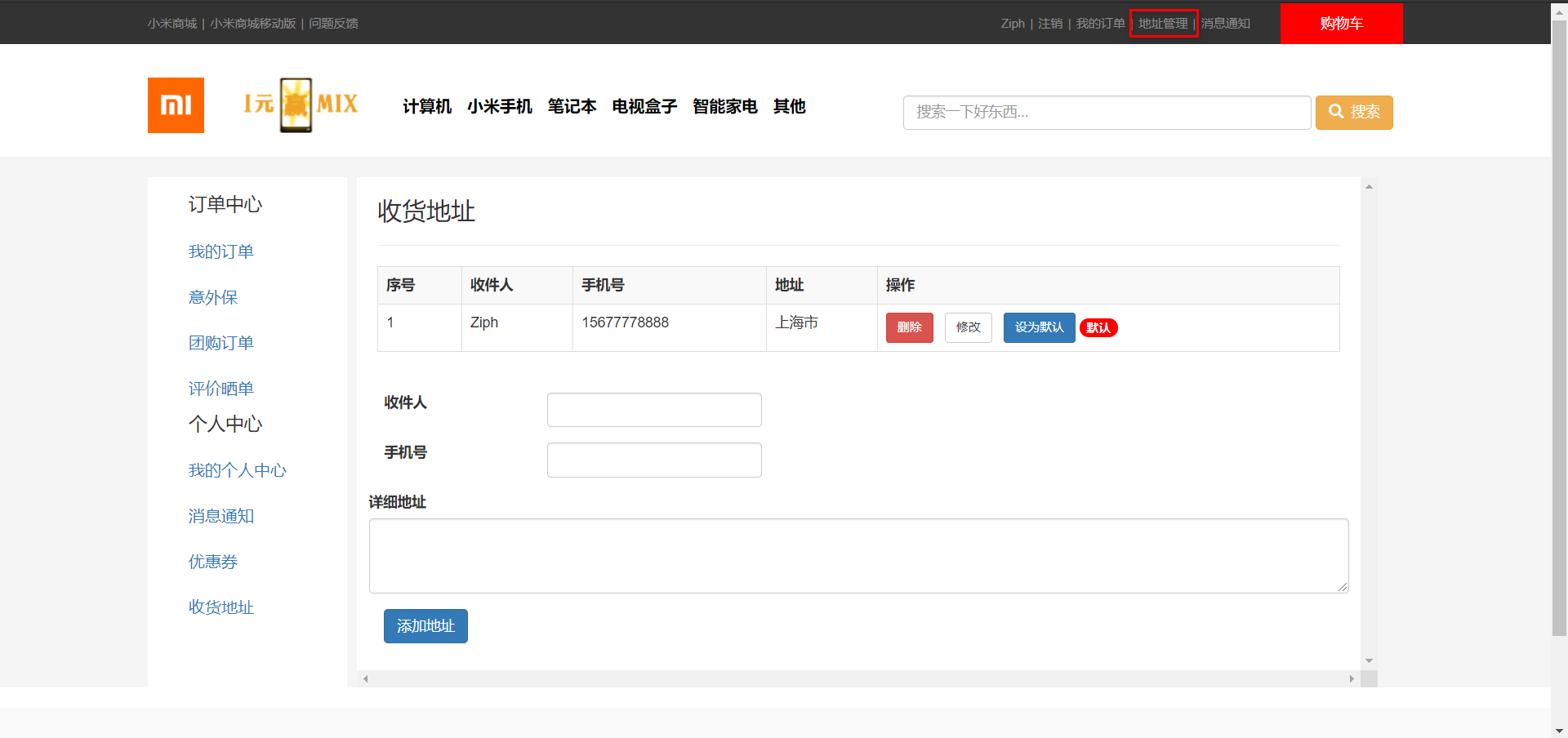Click the magnifier 搜索 button
The height and width of the screenshot is (738, 1568).
[x=1354, y=113]
